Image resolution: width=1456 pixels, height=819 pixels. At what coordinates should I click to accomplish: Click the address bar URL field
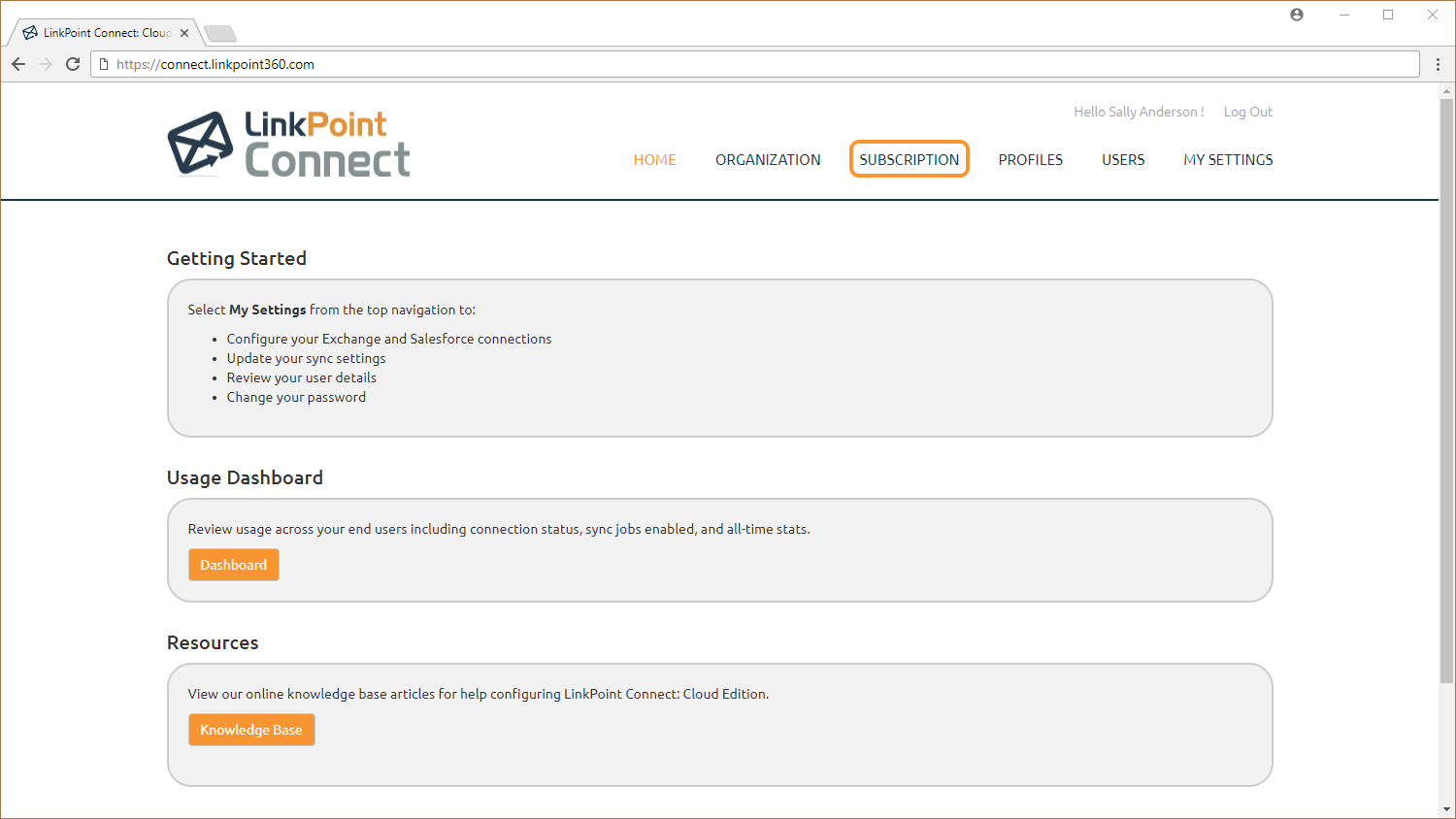pos(755,64)
